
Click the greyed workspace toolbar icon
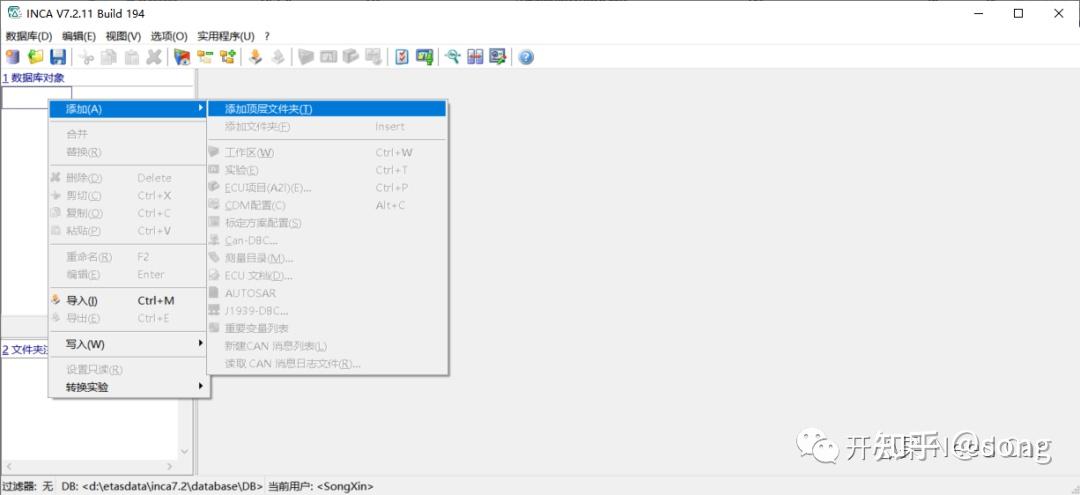306,57
